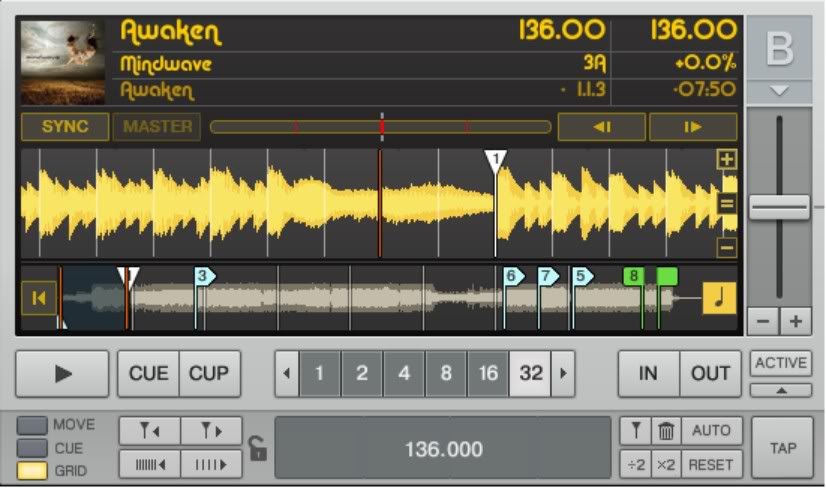
Task: Switch to the CUE panel tab
Action: pos(33,448)
